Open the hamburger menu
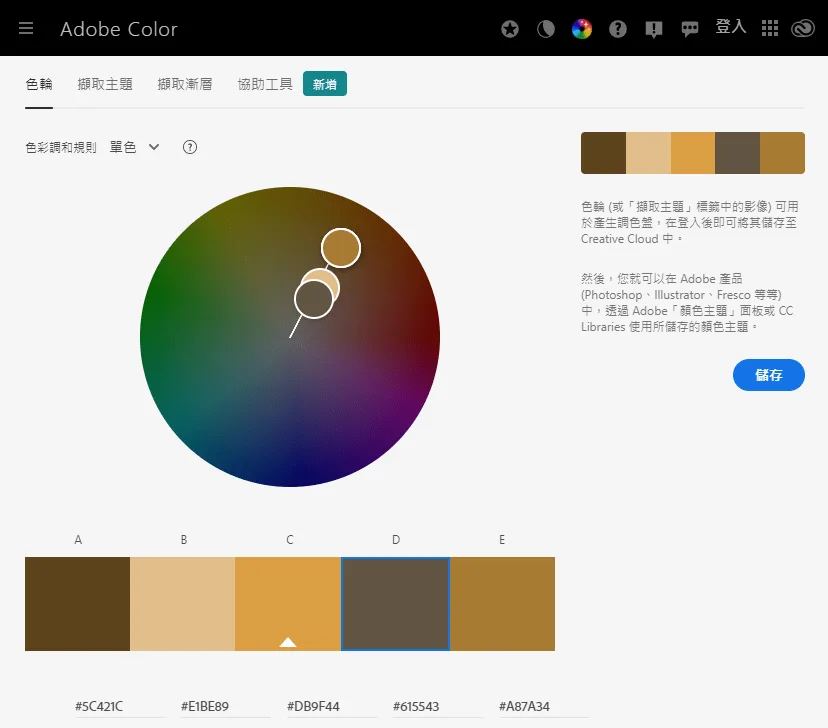Image resolution: width=828 pixels, height=728 pixels. coord(26,28)
